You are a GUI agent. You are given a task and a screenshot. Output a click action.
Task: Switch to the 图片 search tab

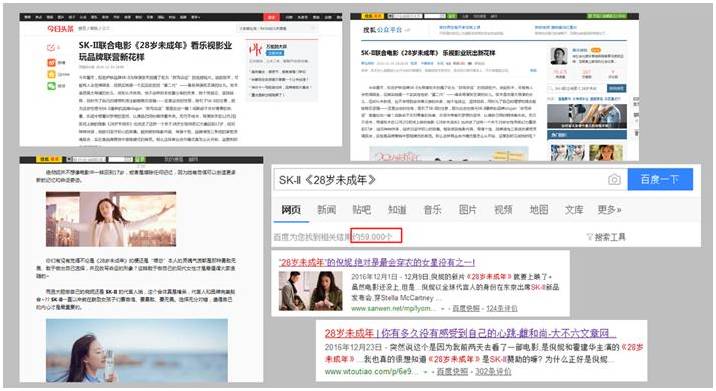[468, 210]
